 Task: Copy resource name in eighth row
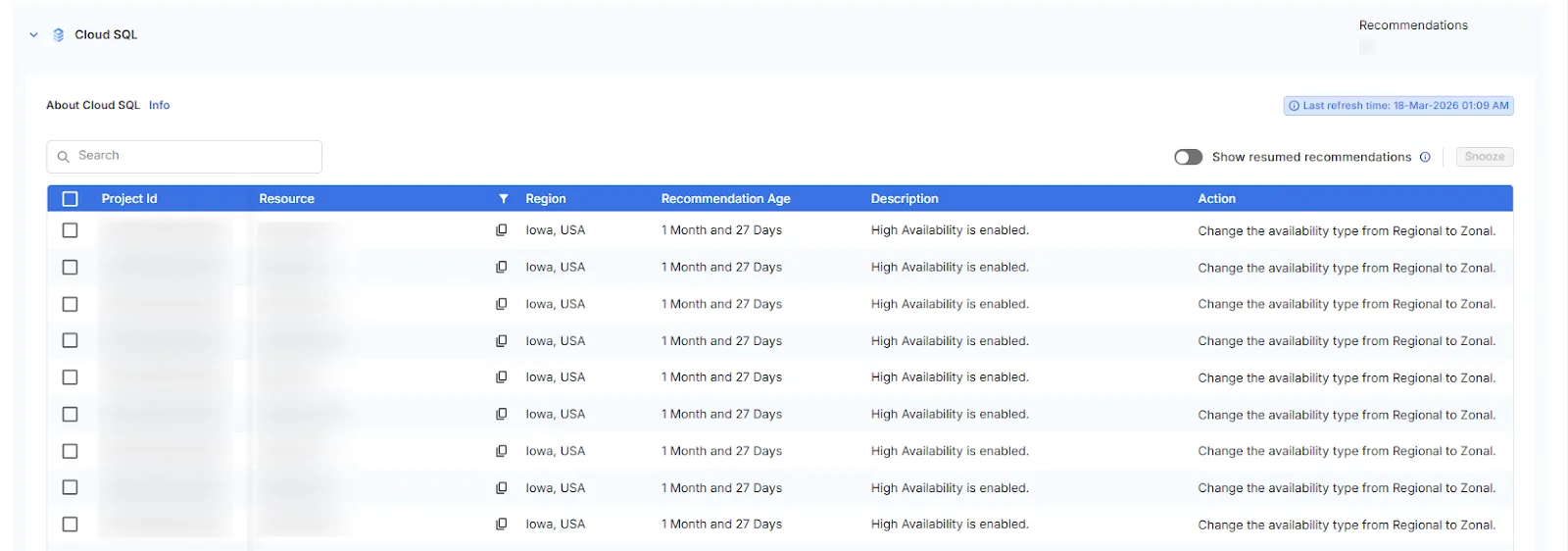click(x=502, y=488)
